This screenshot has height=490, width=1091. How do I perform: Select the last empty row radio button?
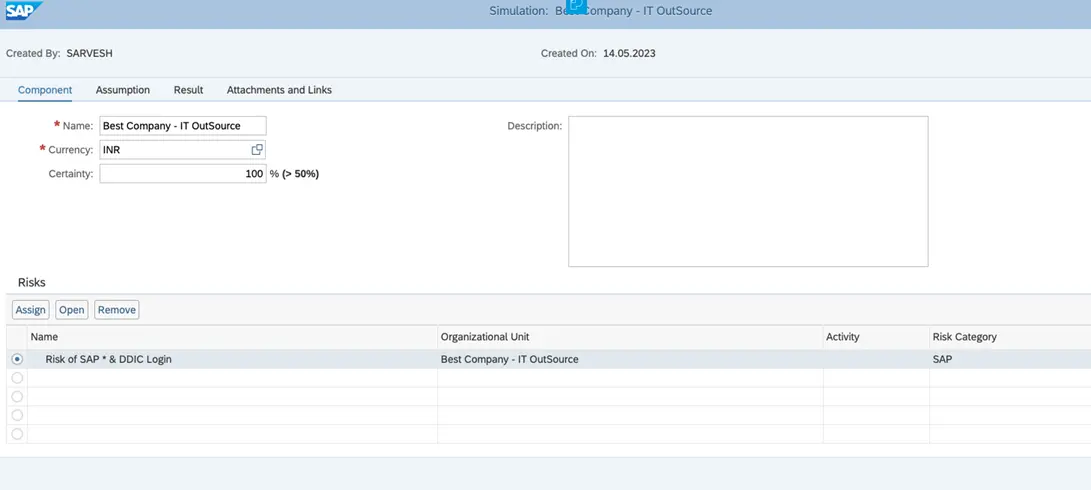coord(17,434)
